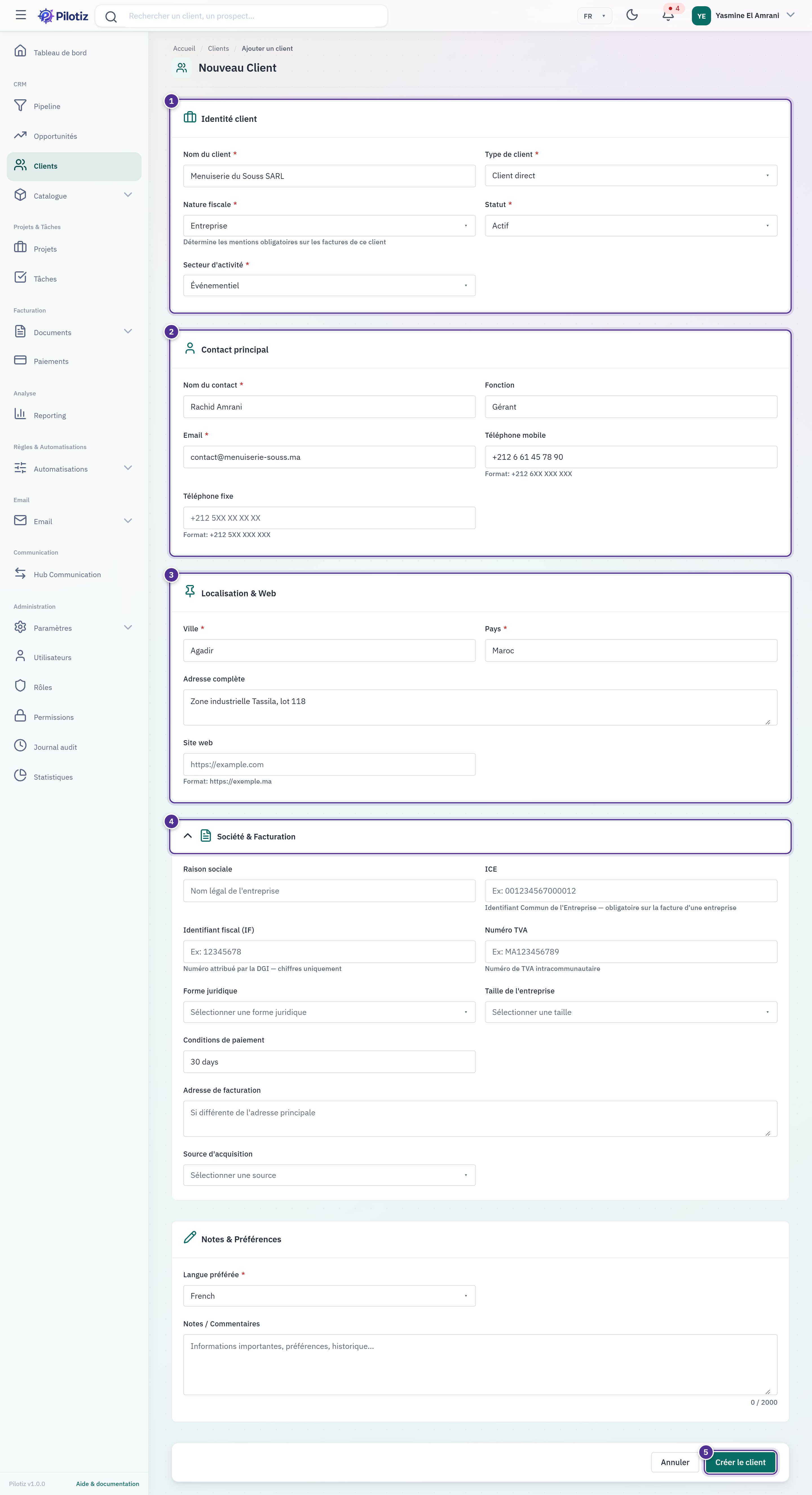
Task: Click the Nom du client field
Action: [x=329, y=176]
